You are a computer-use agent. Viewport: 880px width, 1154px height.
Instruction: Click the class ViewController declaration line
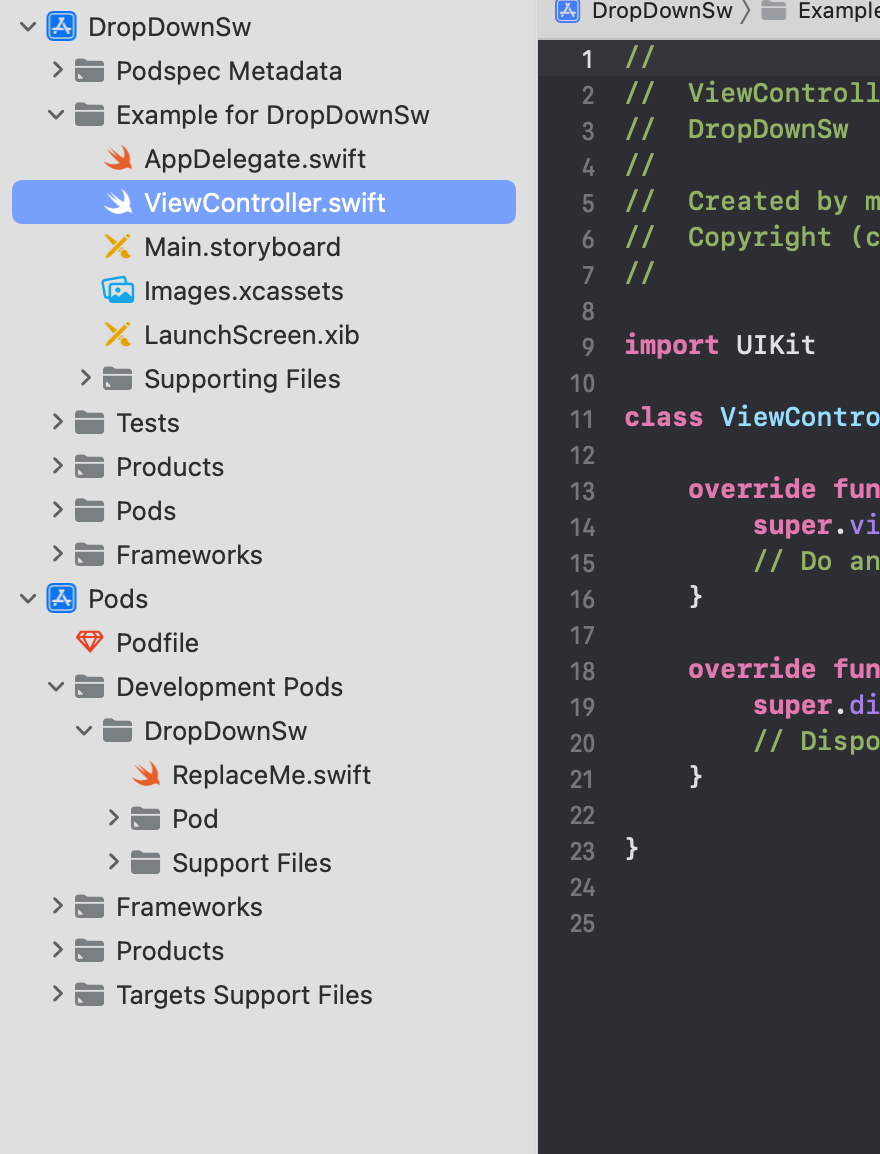[x=752, y=417]
